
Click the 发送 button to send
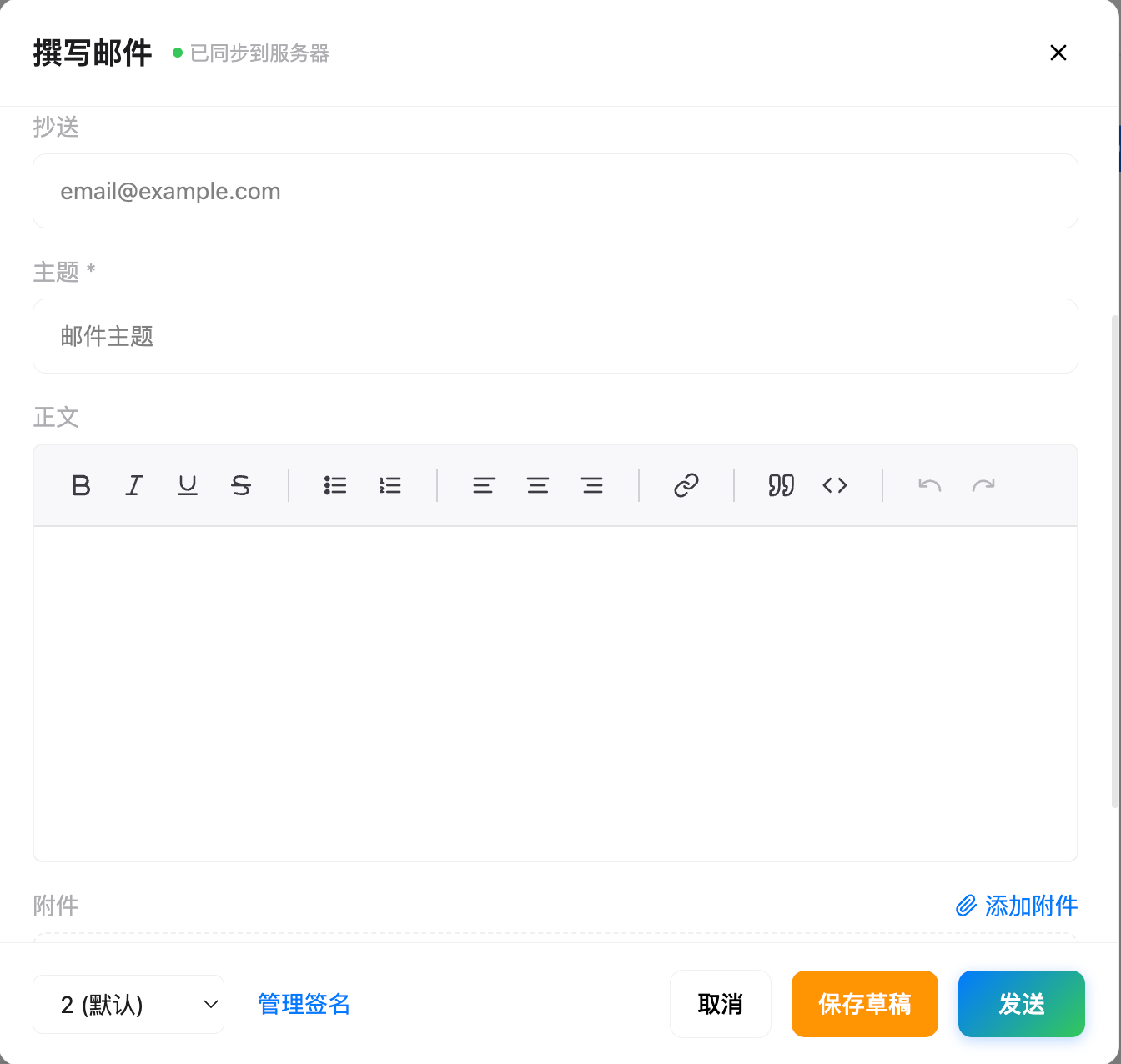coord(1021,1004)
